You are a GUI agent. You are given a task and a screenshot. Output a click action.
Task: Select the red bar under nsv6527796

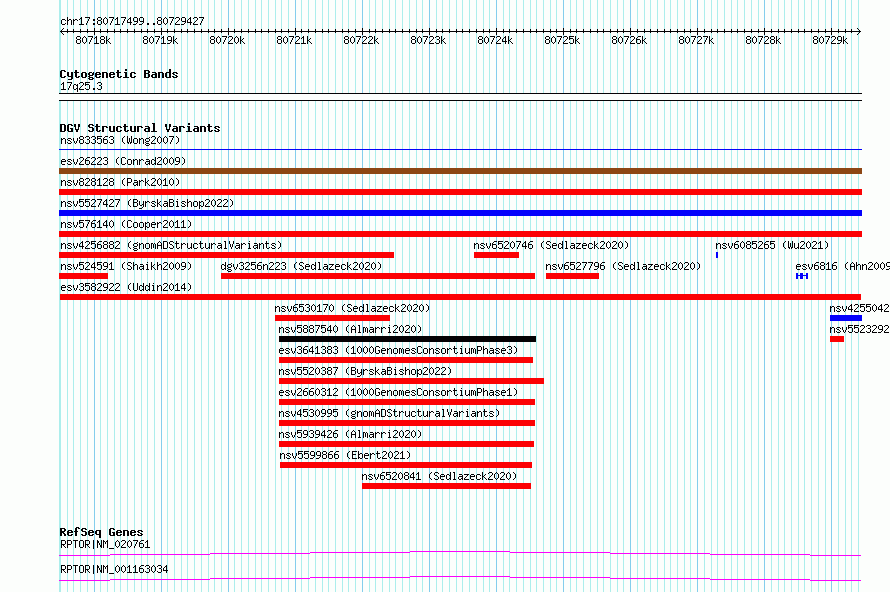pos(572,276)
